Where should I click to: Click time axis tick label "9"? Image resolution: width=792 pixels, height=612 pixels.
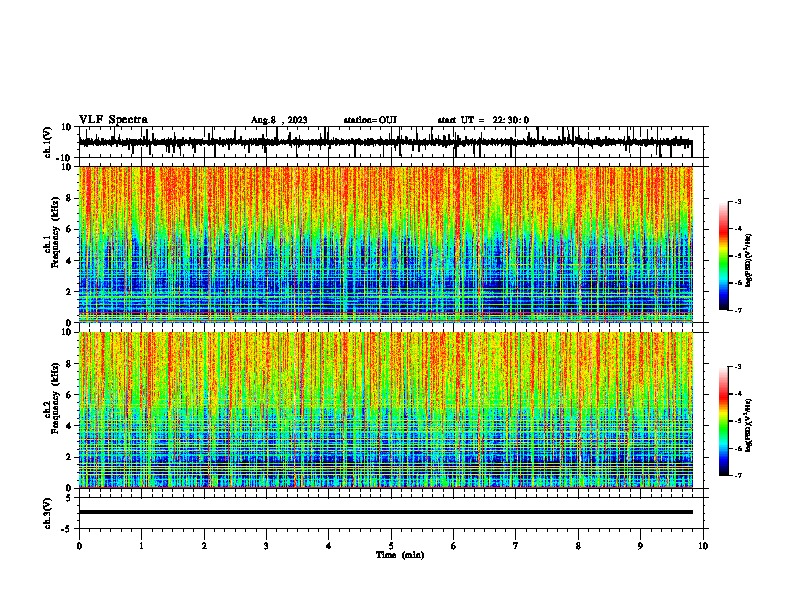pyautogui.click(x=640, y=546)
